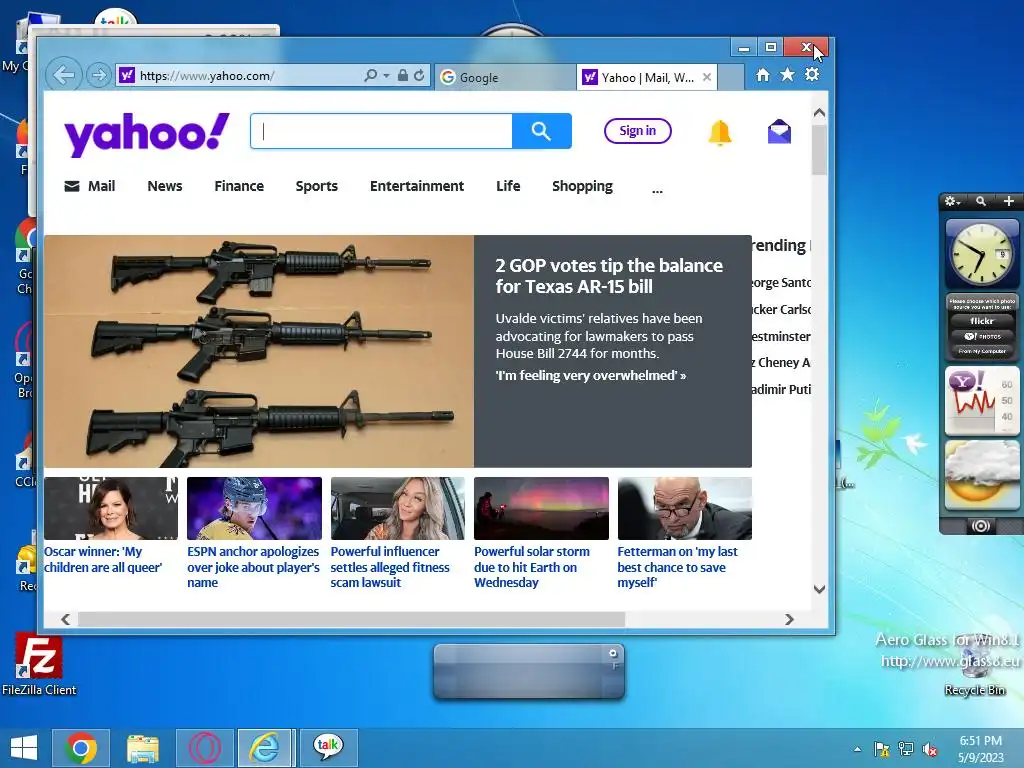1024x768 pixels.
Task: Click the horizontal scrollbar left arrow
Action: (65, 619)
